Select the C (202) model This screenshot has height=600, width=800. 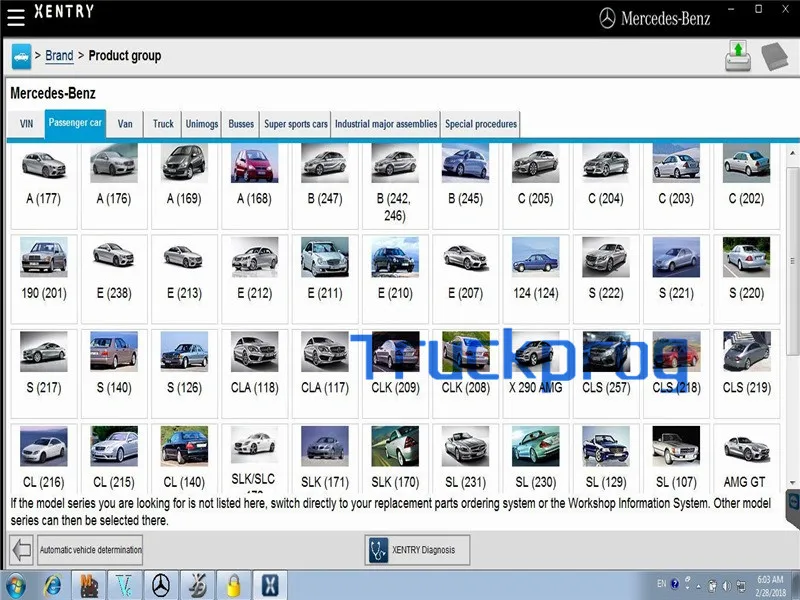tap(746, 186)
